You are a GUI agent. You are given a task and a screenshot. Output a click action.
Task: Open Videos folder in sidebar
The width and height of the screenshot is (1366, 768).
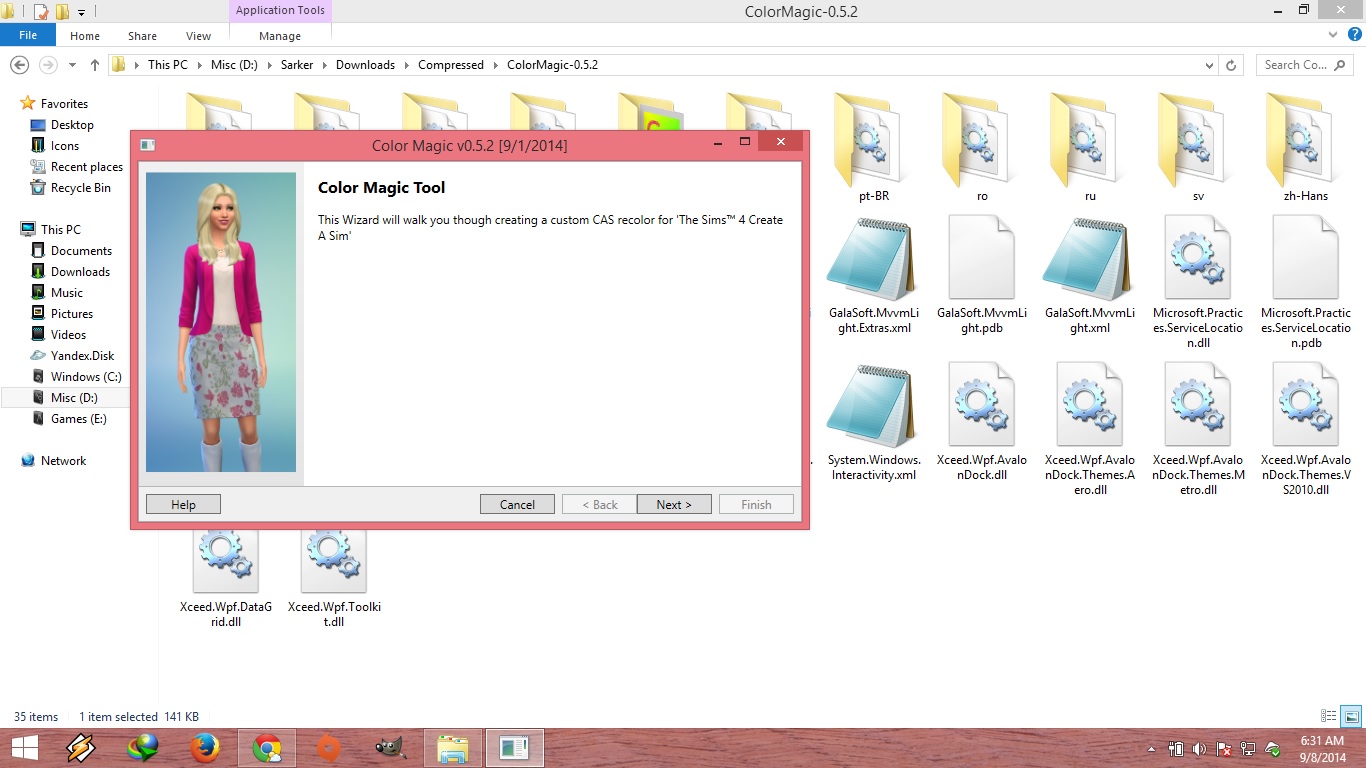point(68,335)
